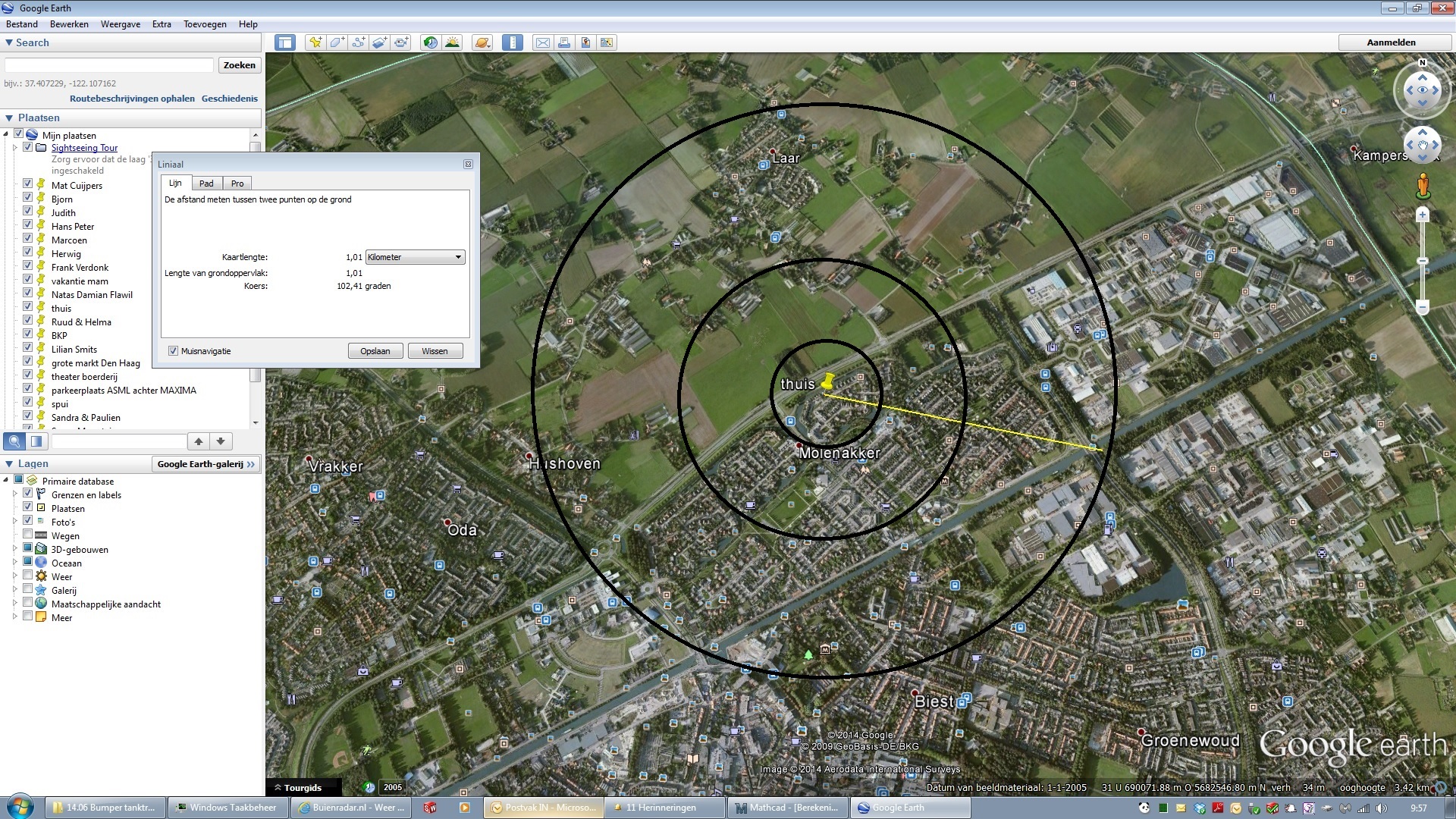Viewport: 1456px width, 819px height.
Task: Show sunlight across the landscape icon
Action: click(452, 42)
